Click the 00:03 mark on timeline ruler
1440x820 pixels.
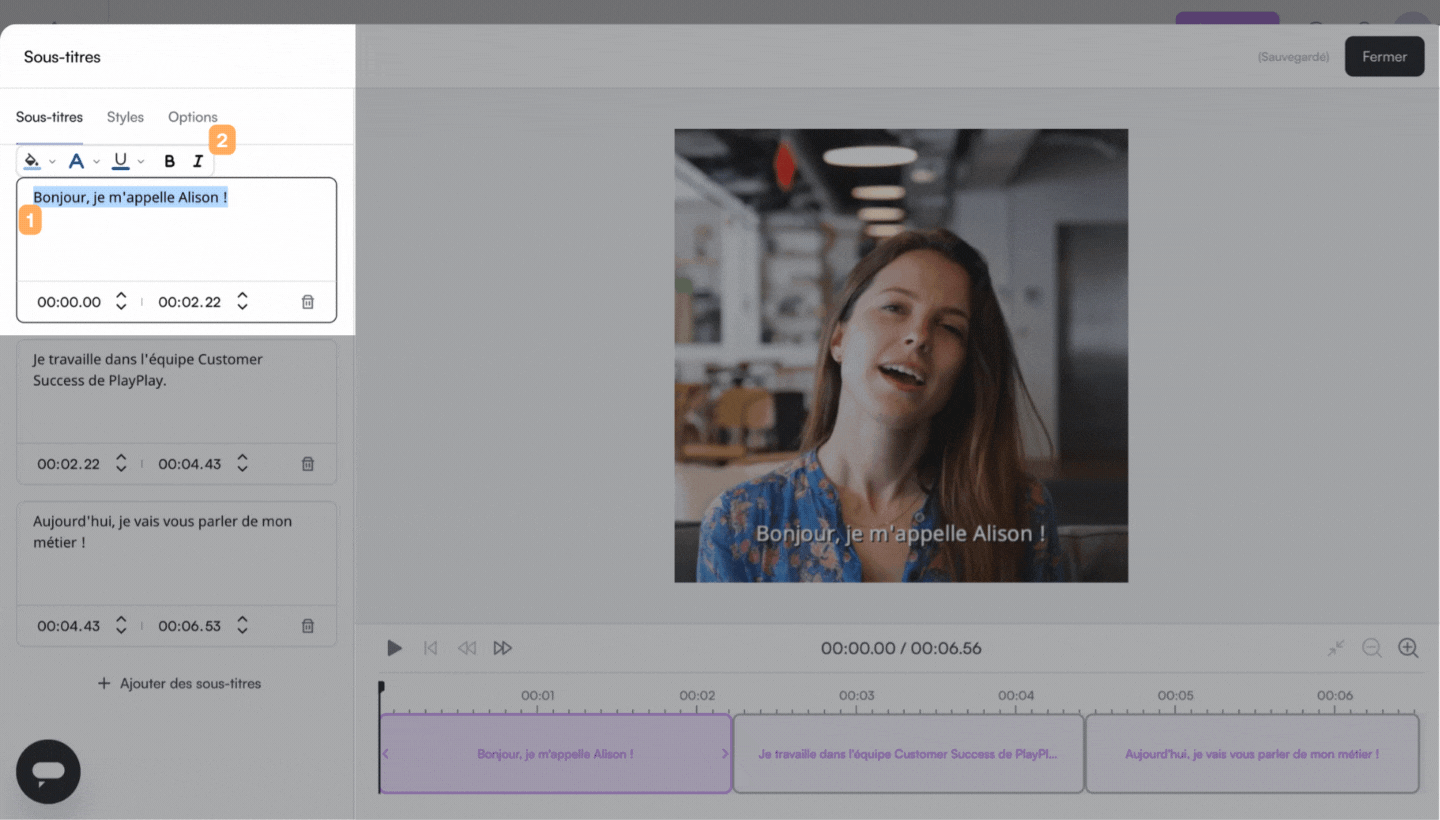tap(856, 695)
